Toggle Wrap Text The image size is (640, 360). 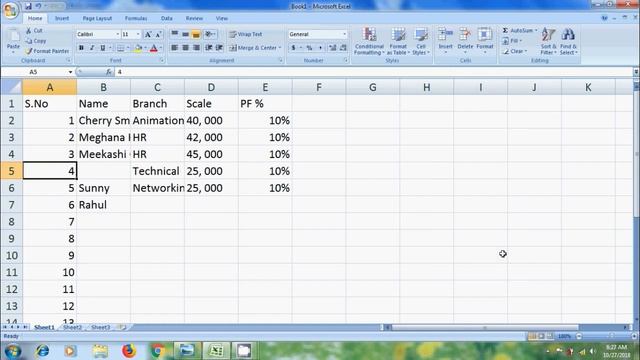(246, 34)
